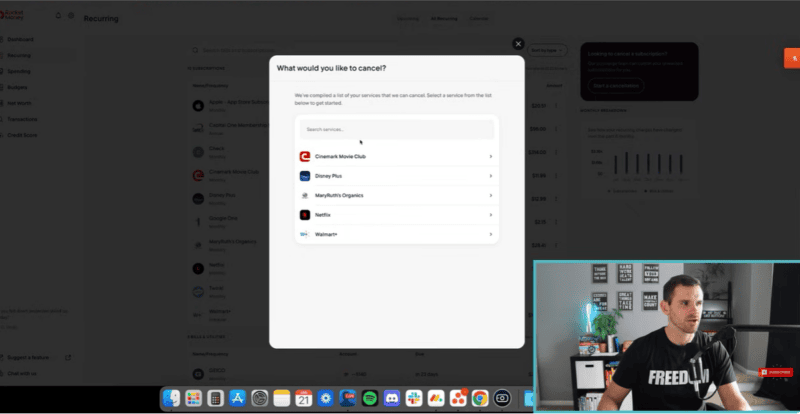
Task: Switch to the Calendar tab
Action: [x=479, y=19]
